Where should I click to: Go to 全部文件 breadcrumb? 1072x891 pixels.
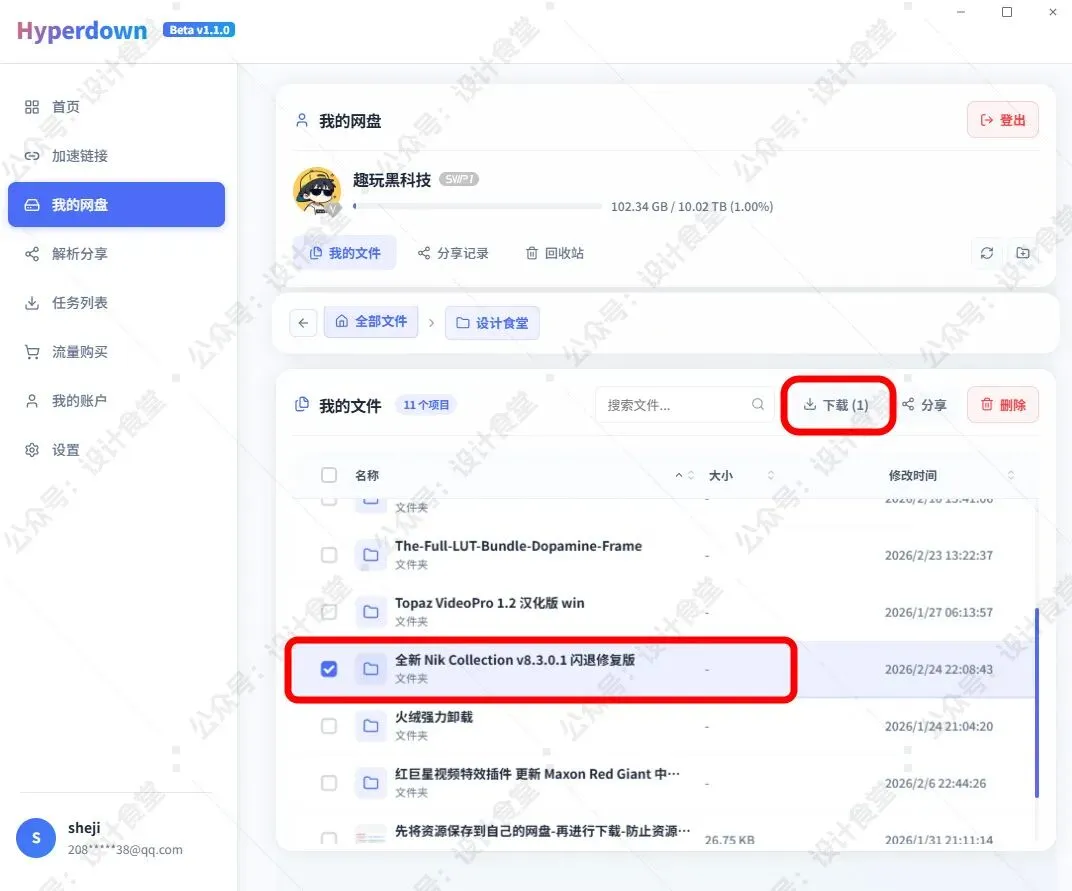(371, 321)
